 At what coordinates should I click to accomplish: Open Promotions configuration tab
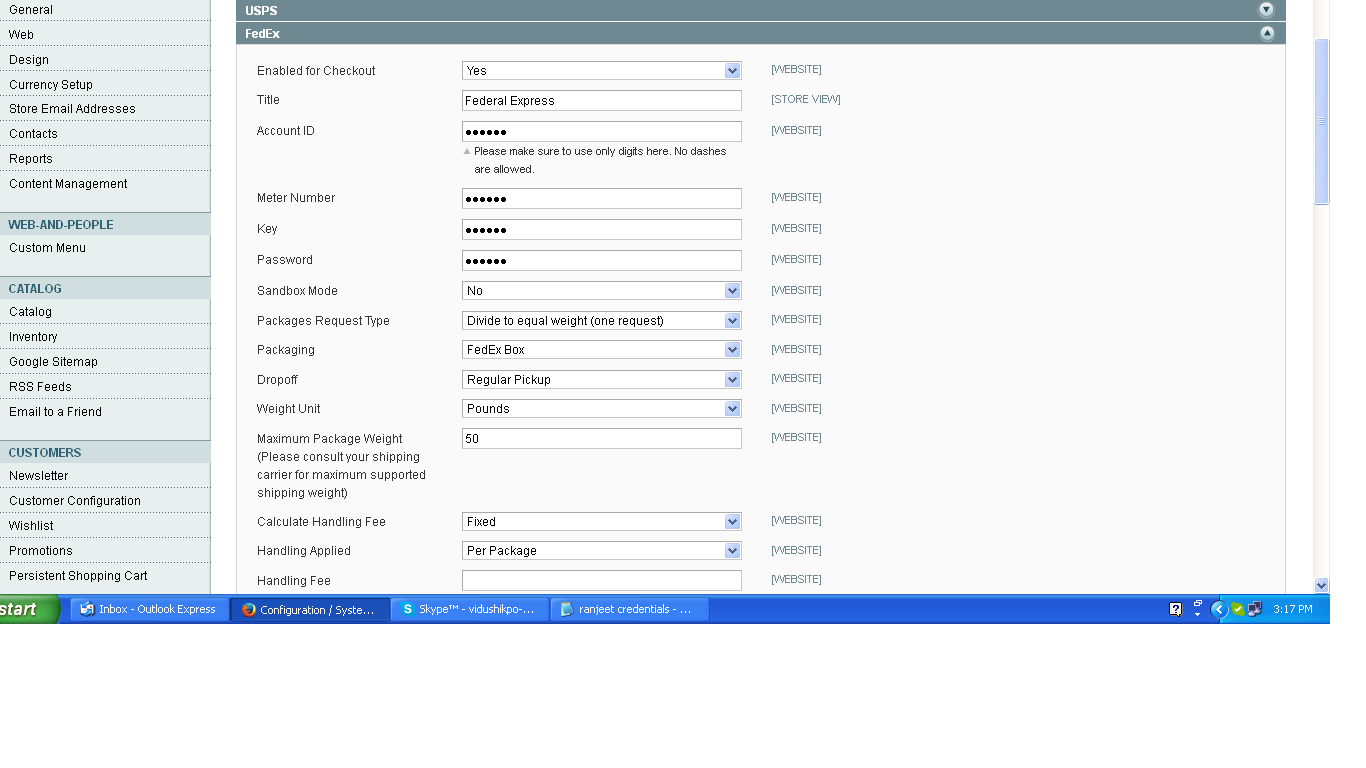[x=105, y=550]
